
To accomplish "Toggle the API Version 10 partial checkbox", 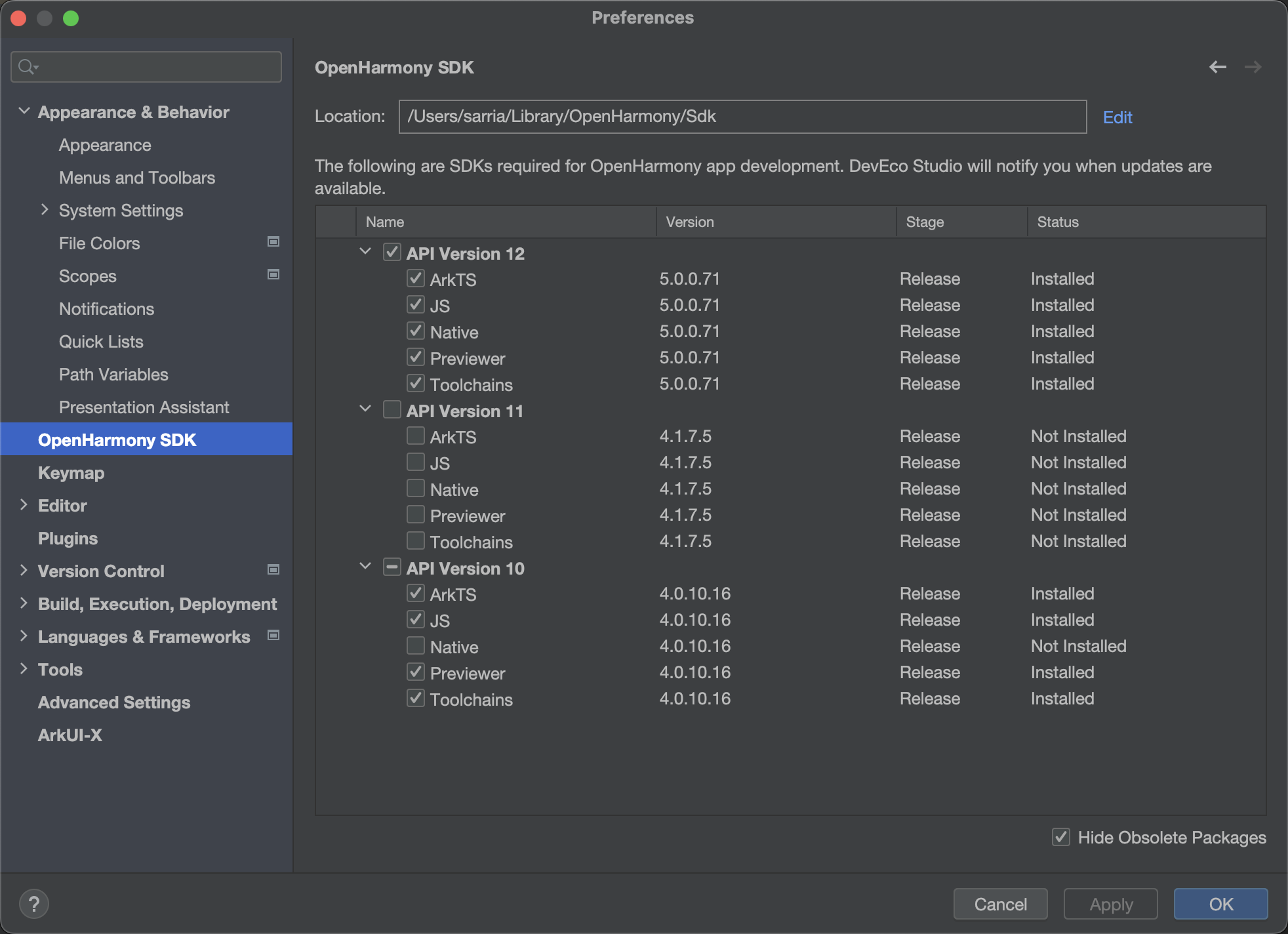I will click(x=392, y=567).
